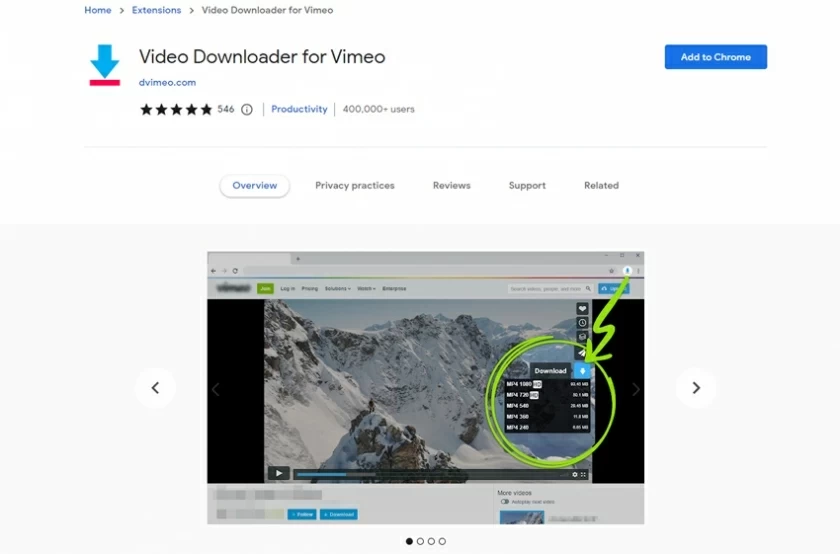
Task: Click the 546 ratings count
Action: pos(226,109)
